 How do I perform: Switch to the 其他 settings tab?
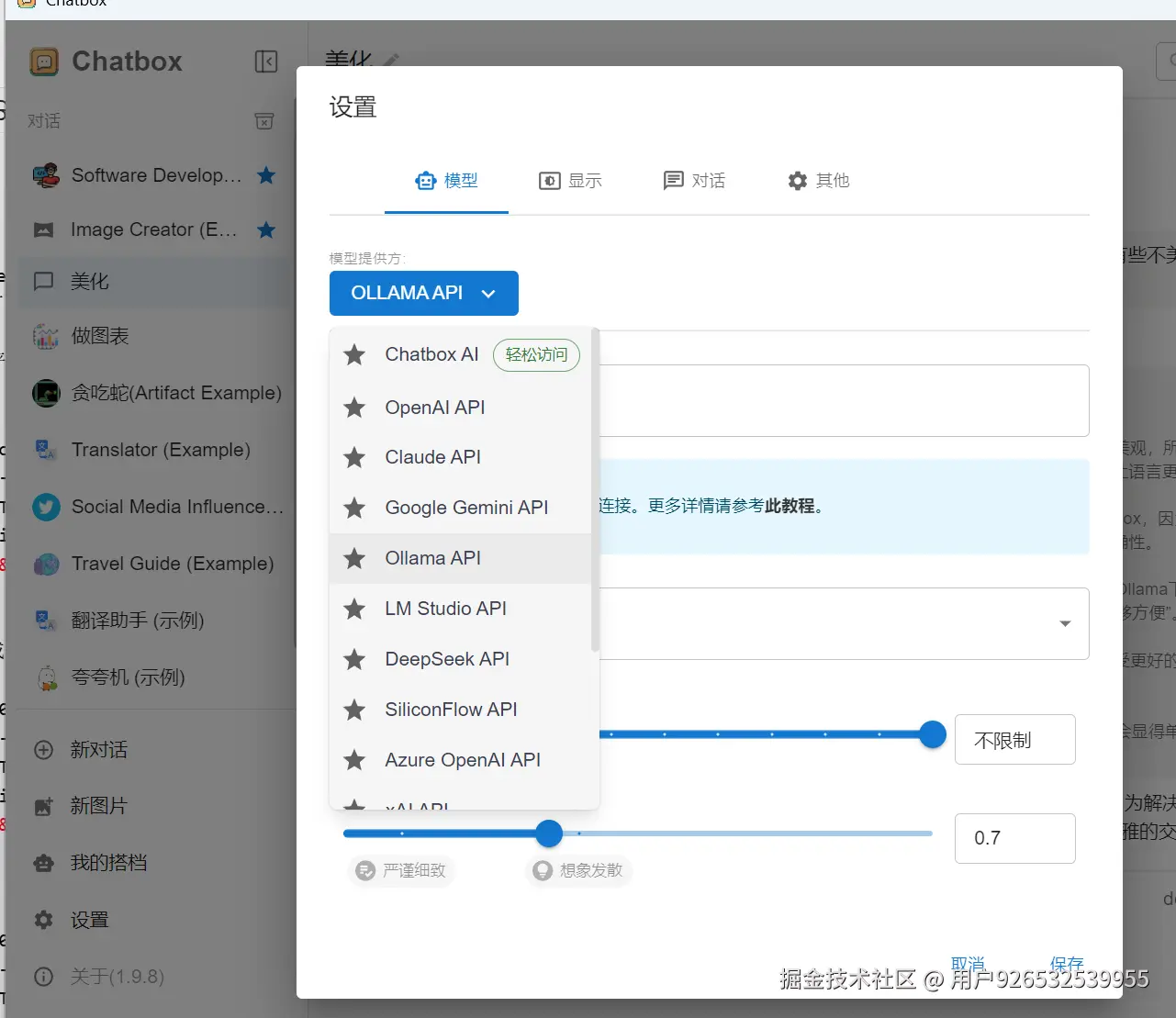[818, 181]
